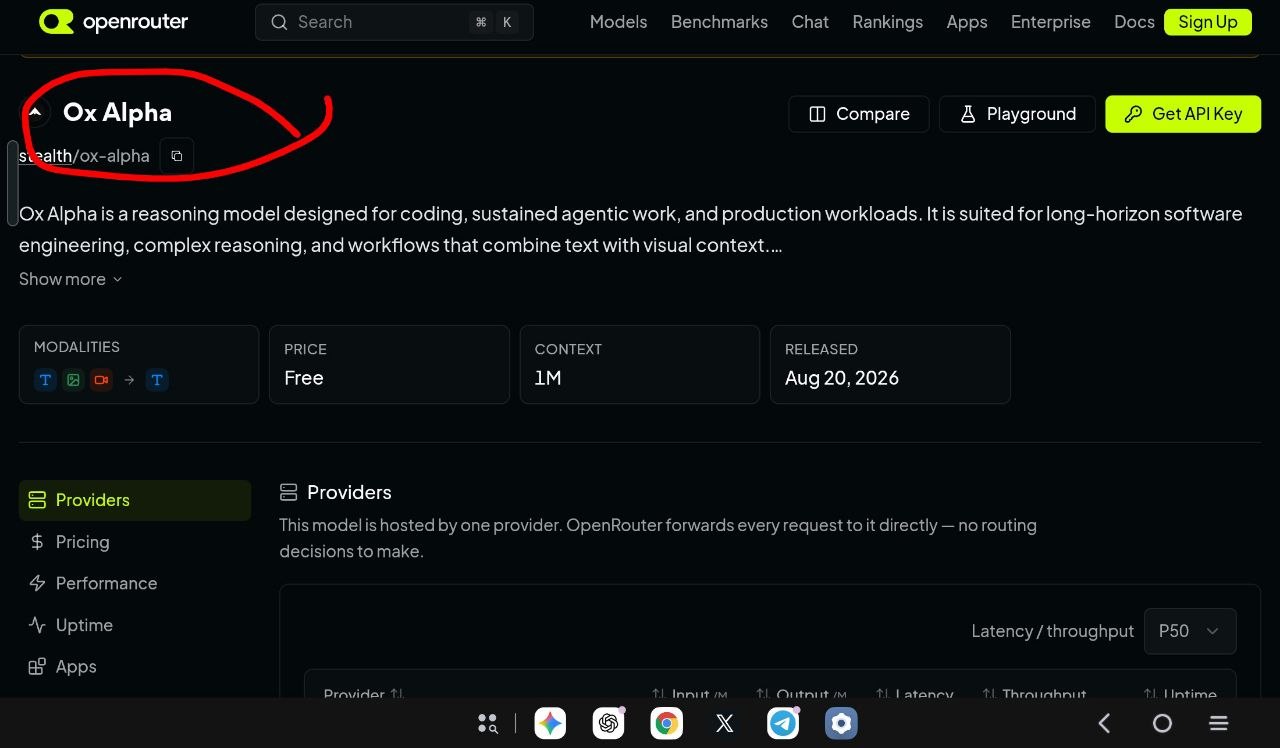The width and height of the screenshot is (1280, 748).
Task: Click the OpenRouter logo
Action: pyautogui.click(x=113, y=22)
